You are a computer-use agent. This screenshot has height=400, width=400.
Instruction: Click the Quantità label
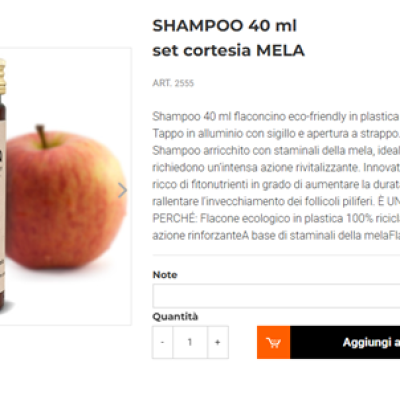click(175, 316)
